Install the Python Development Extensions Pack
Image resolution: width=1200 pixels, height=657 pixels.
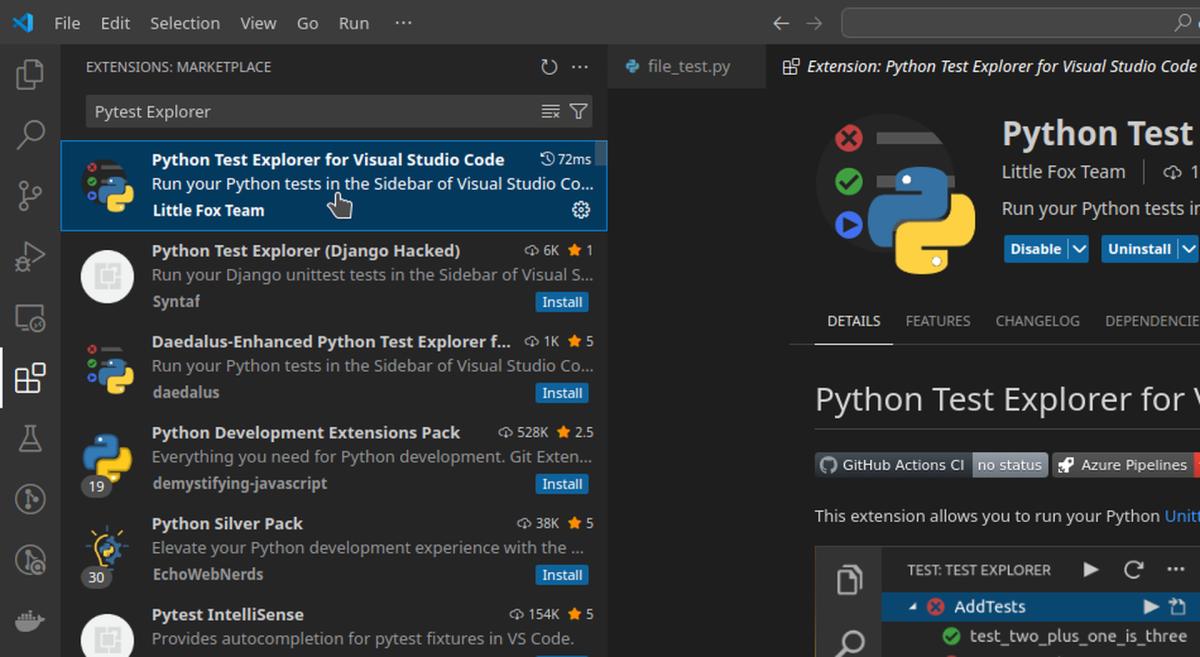coord(562,484)
